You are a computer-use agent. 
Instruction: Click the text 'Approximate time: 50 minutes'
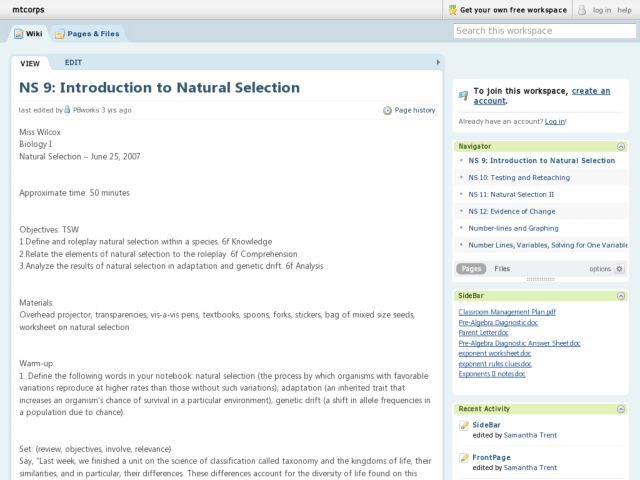pyautogui.click(x=74, y=193)
